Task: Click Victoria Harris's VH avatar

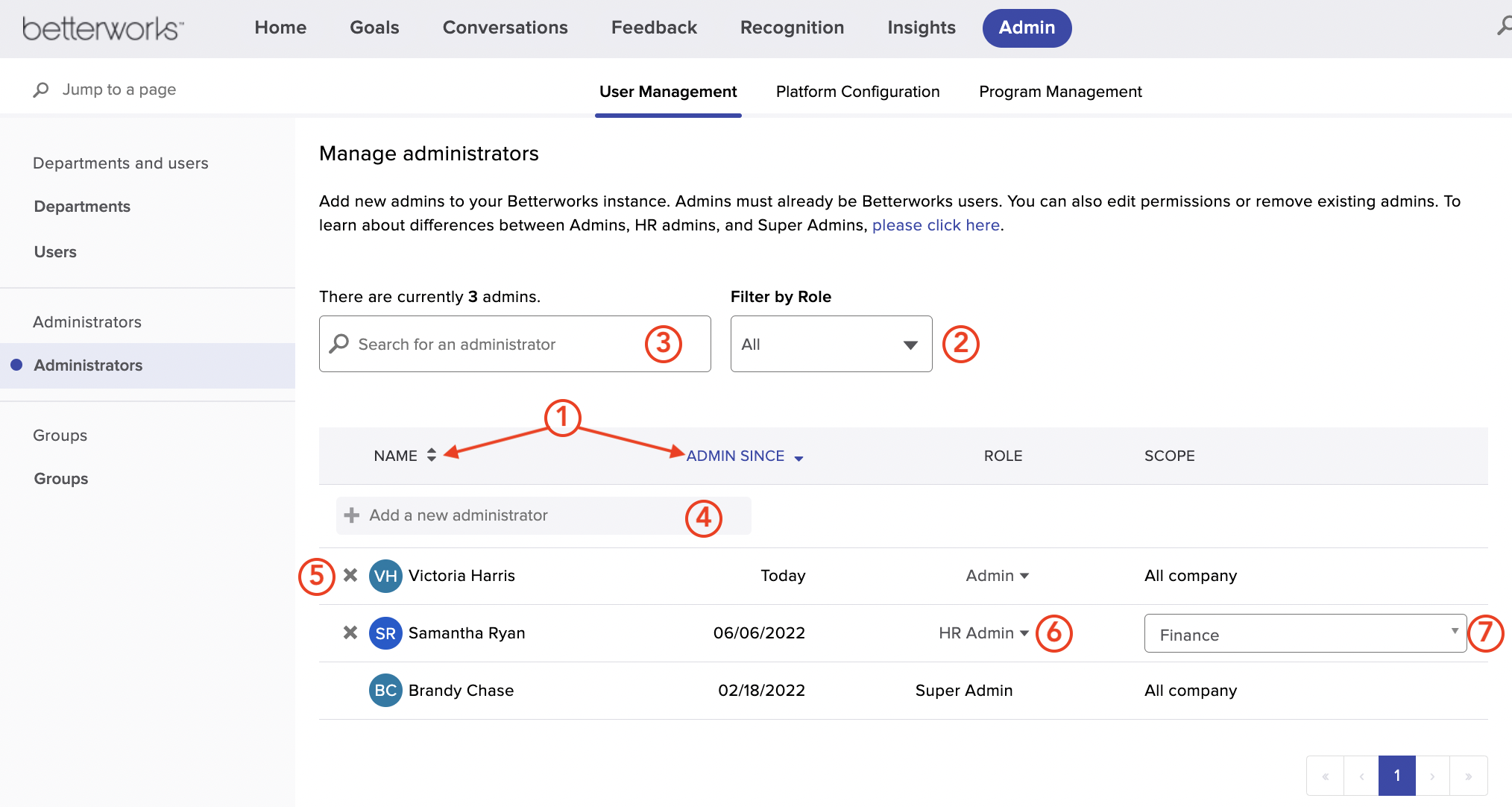Action: pyautogui.click(x=385, y=575)
